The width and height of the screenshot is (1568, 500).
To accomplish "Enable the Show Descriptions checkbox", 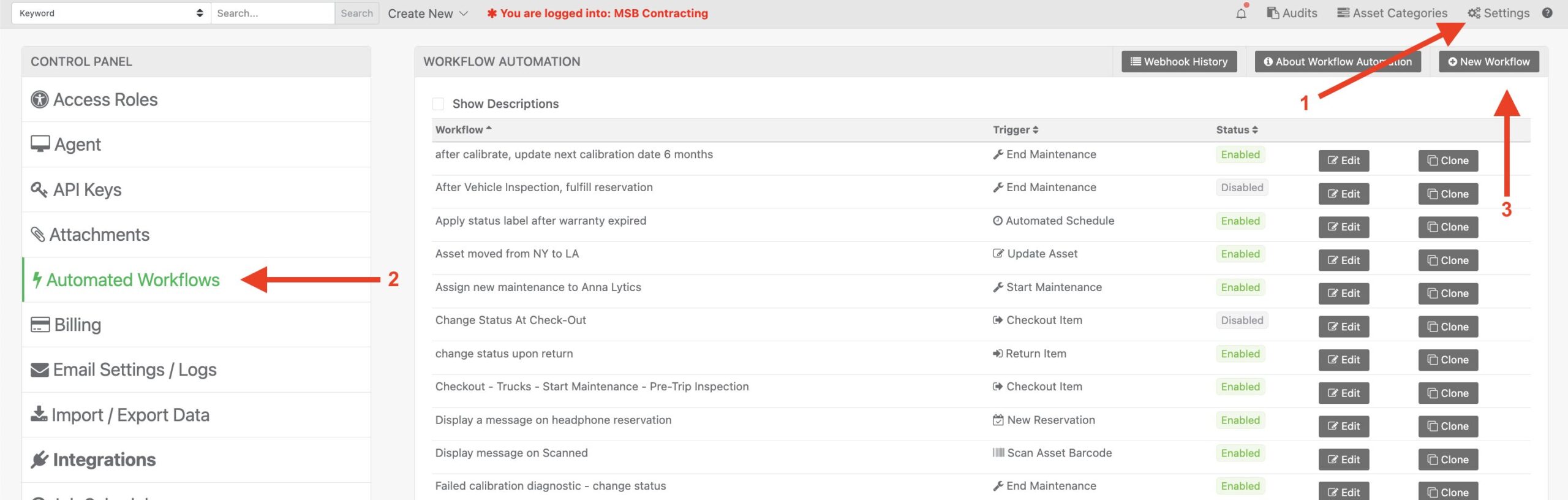I will pos(438,104).
